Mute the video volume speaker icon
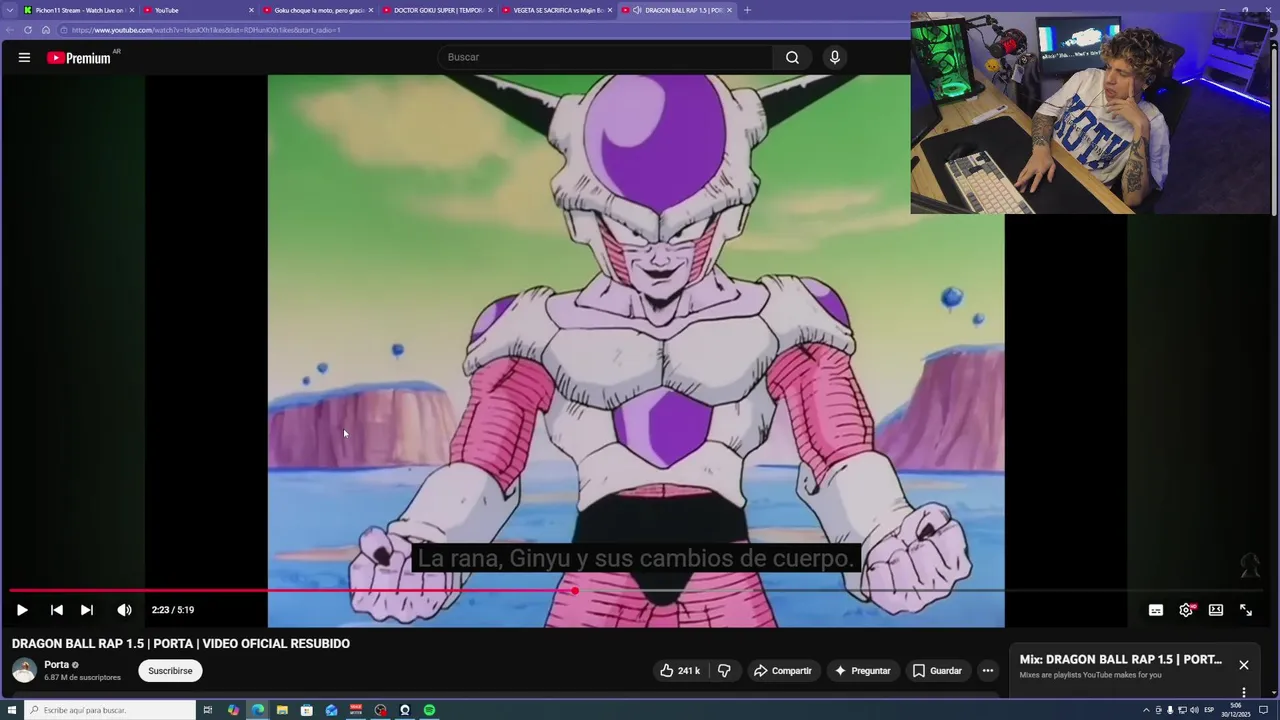 coord(124,610)
